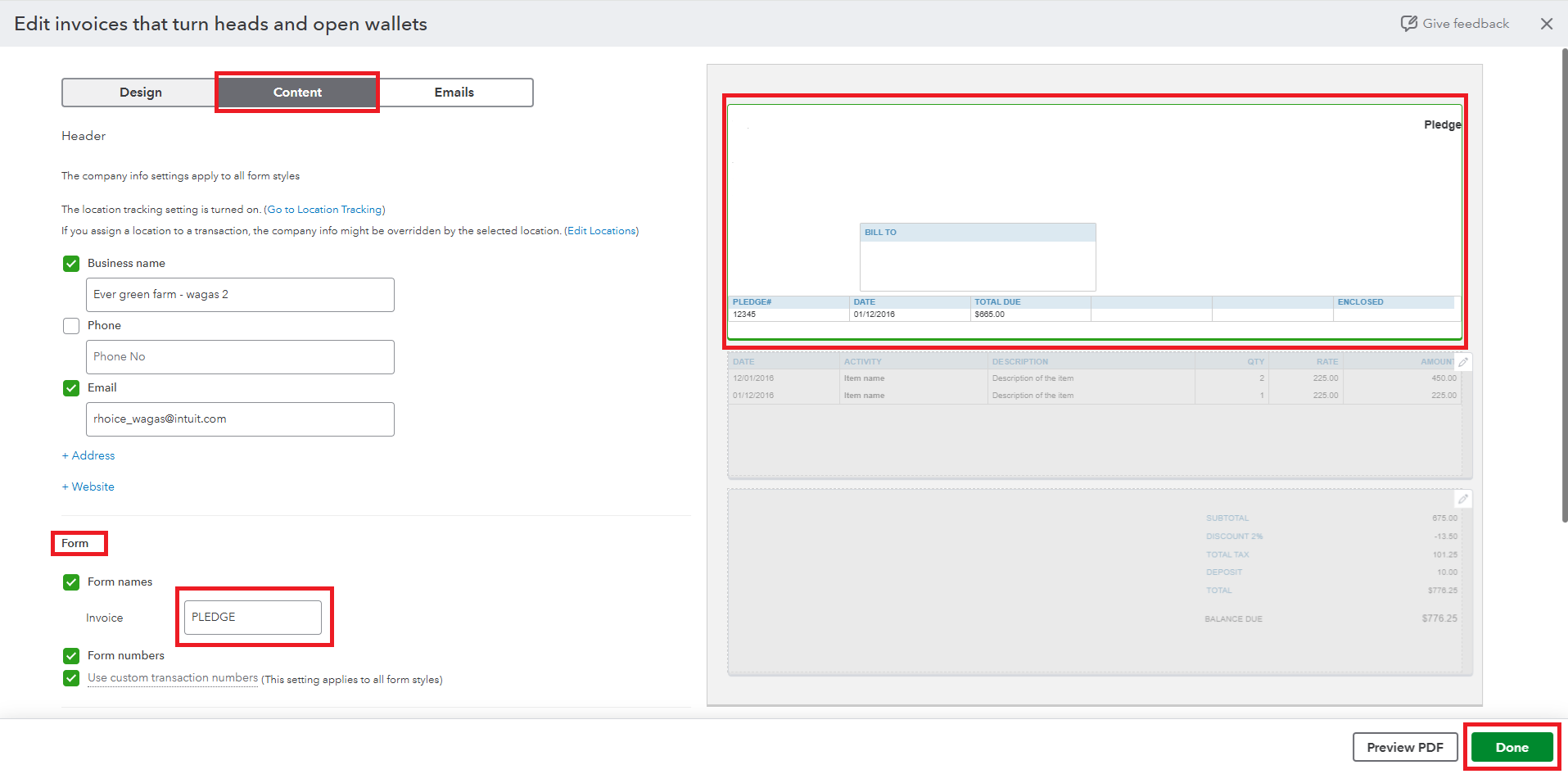Click the green Done button

click(x=1511, y=747)
